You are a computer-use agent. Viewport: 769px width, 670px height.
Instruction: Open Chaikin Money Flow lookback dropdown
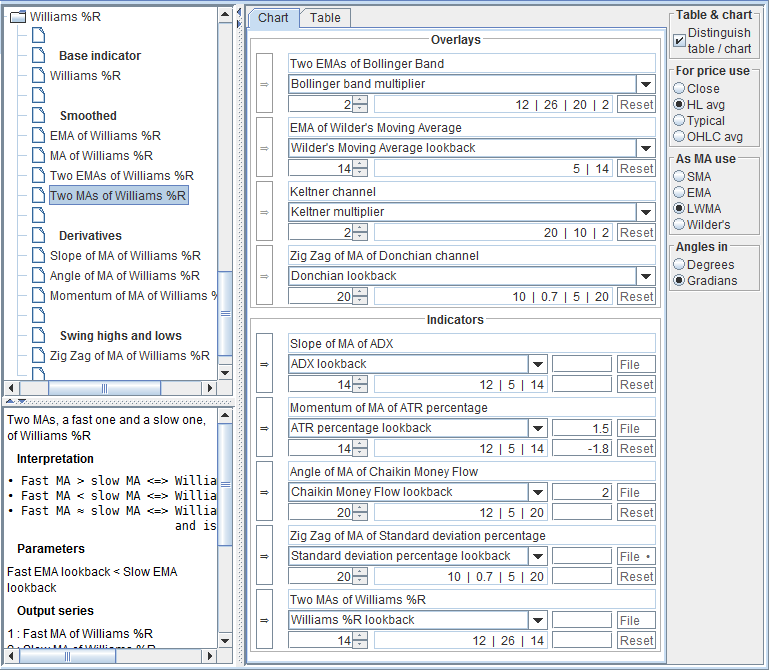click(538, 492)
